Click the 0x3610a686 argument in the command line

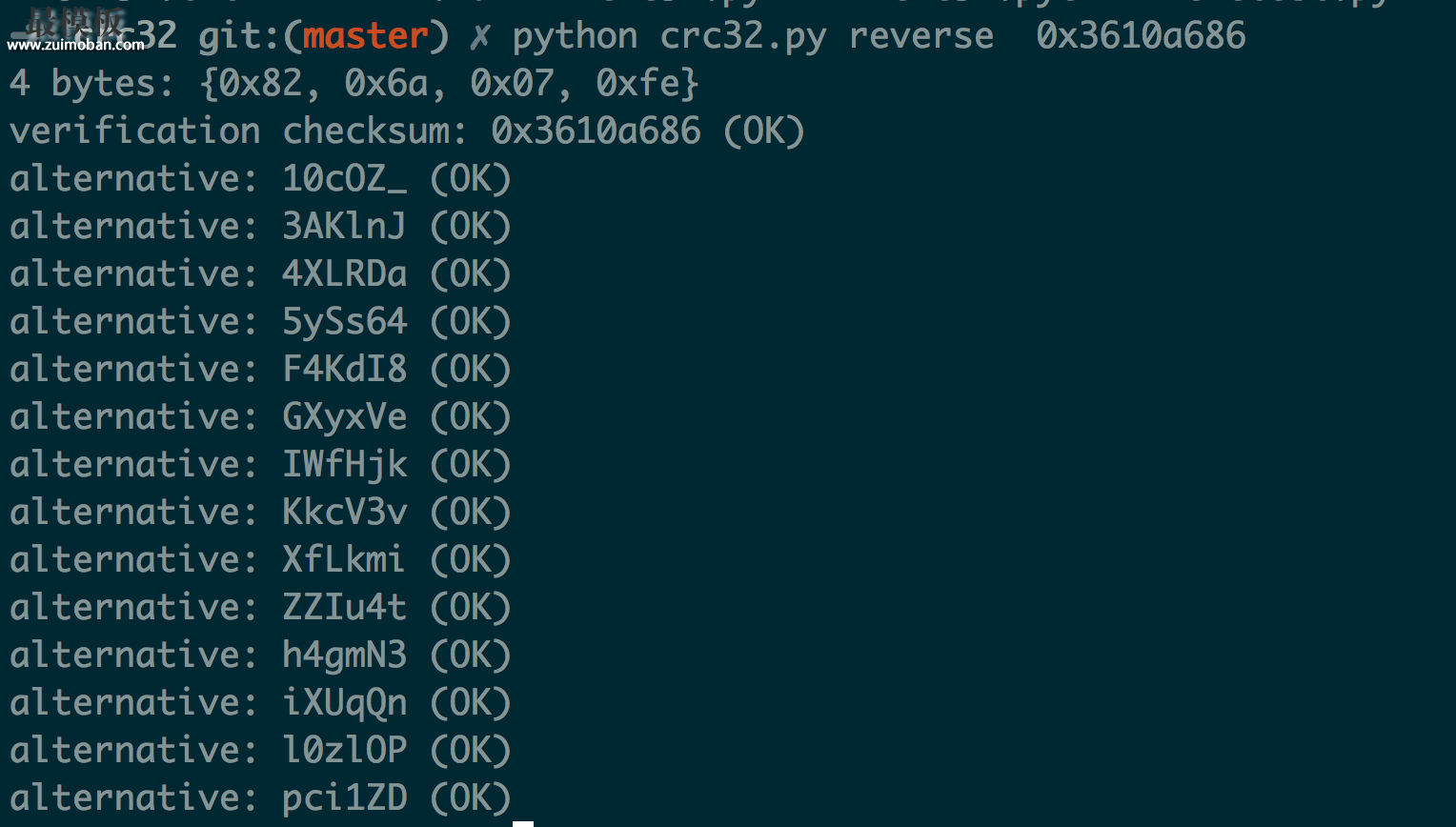tap(1141, 36)
